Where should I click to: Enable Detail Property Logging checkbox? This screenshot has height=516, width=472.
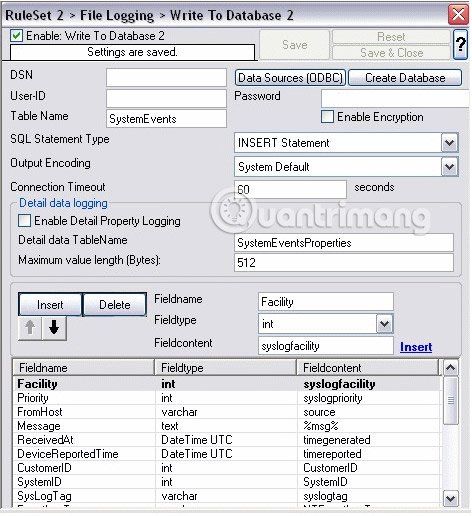coord(24,221)
